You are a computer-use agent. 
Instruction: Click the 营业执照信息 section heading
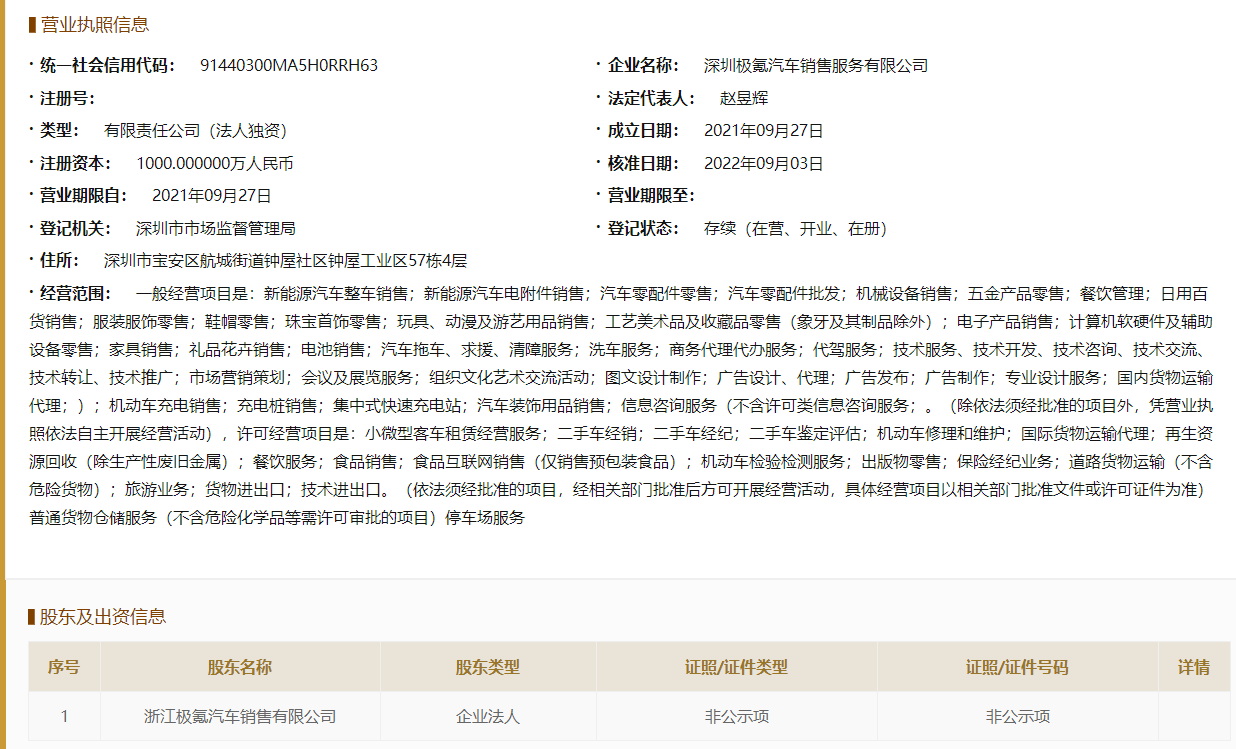coord(95,25)
